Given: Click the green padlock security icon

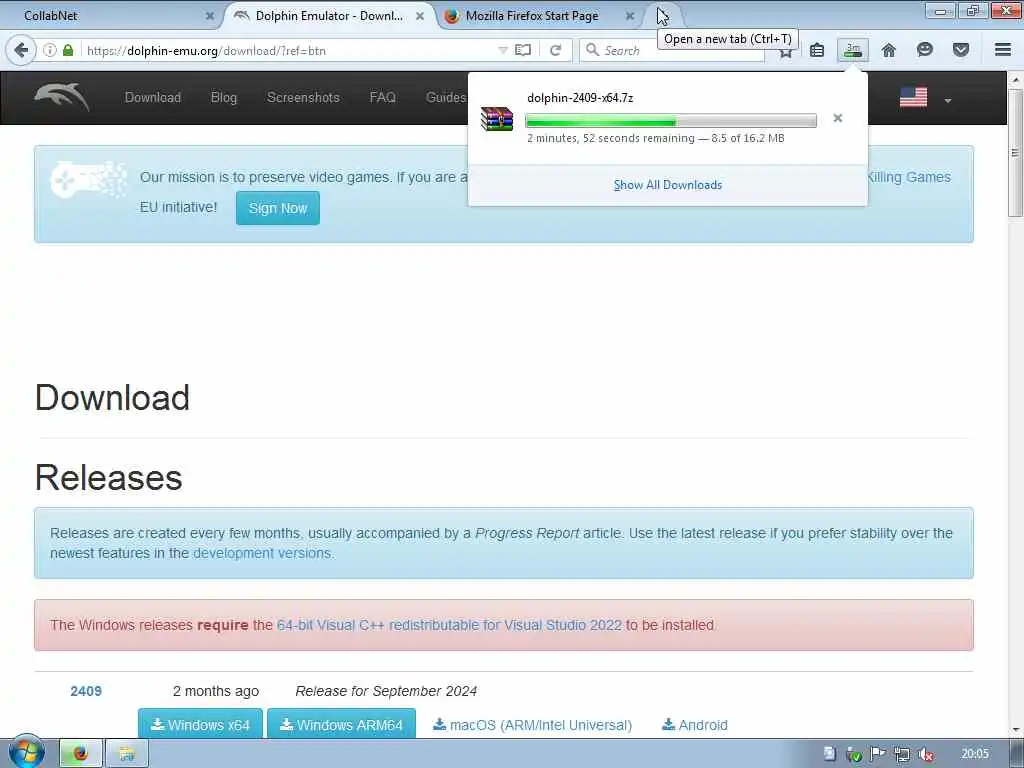Looking at the screenshot, I should [68, 50].
